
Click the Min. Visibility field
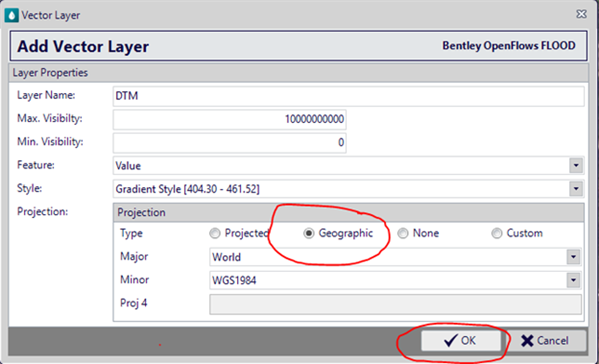coord(230,142)
